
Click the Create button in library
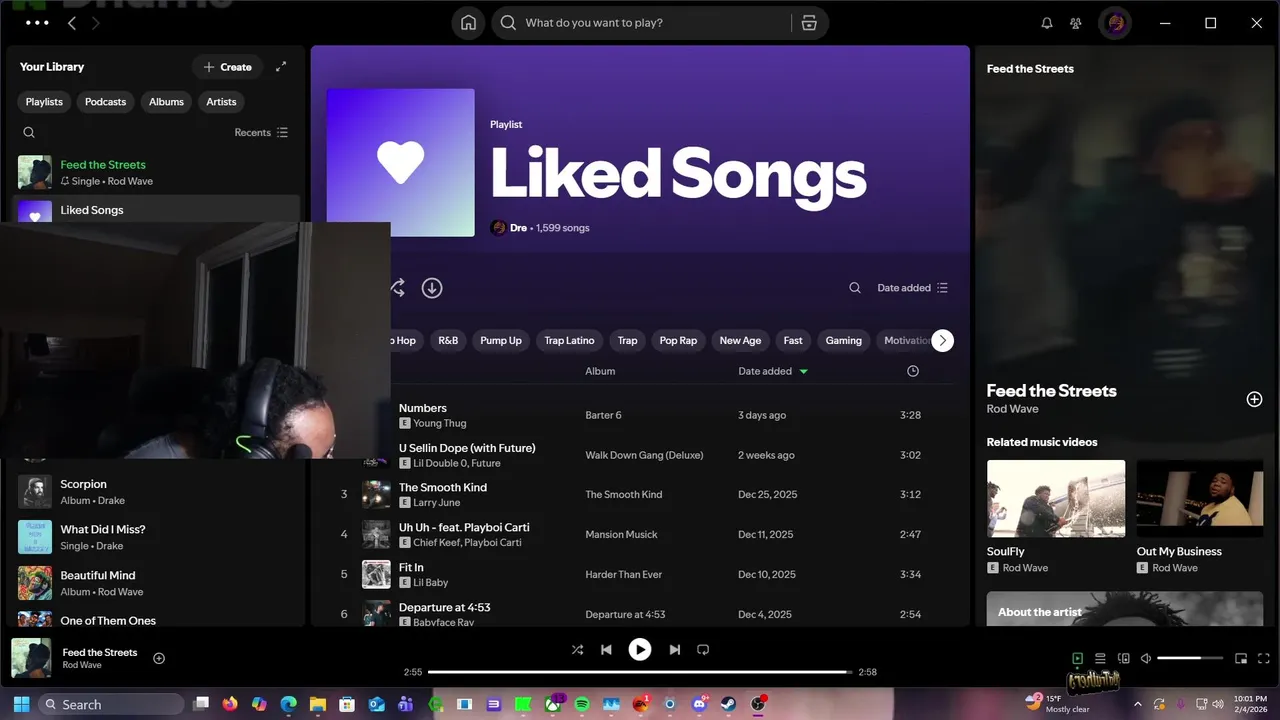tap(227, 67)
